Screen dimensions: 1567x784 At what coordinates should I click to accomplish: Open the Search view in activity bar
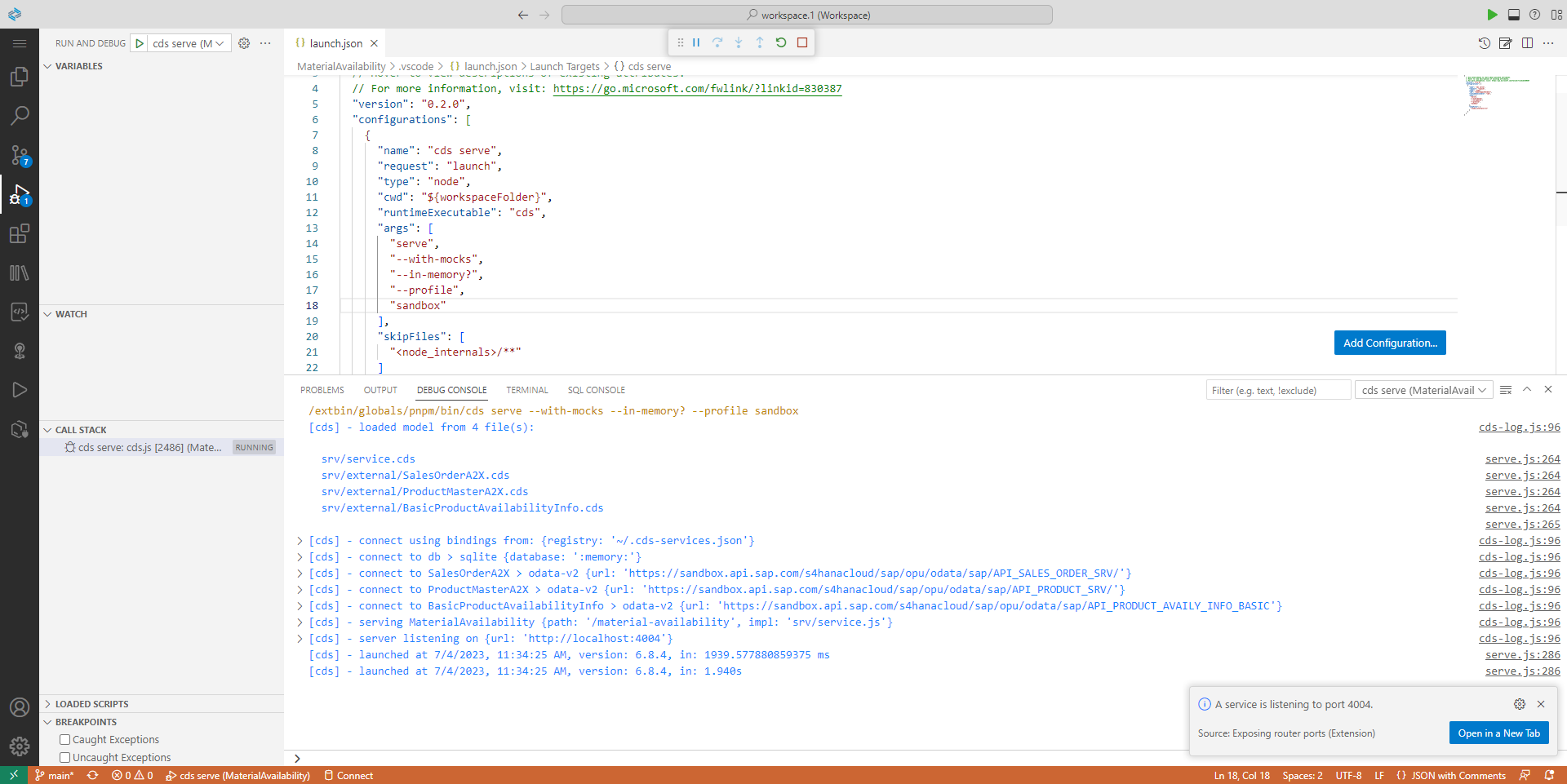pyautogui.click(x=20, y=116)
